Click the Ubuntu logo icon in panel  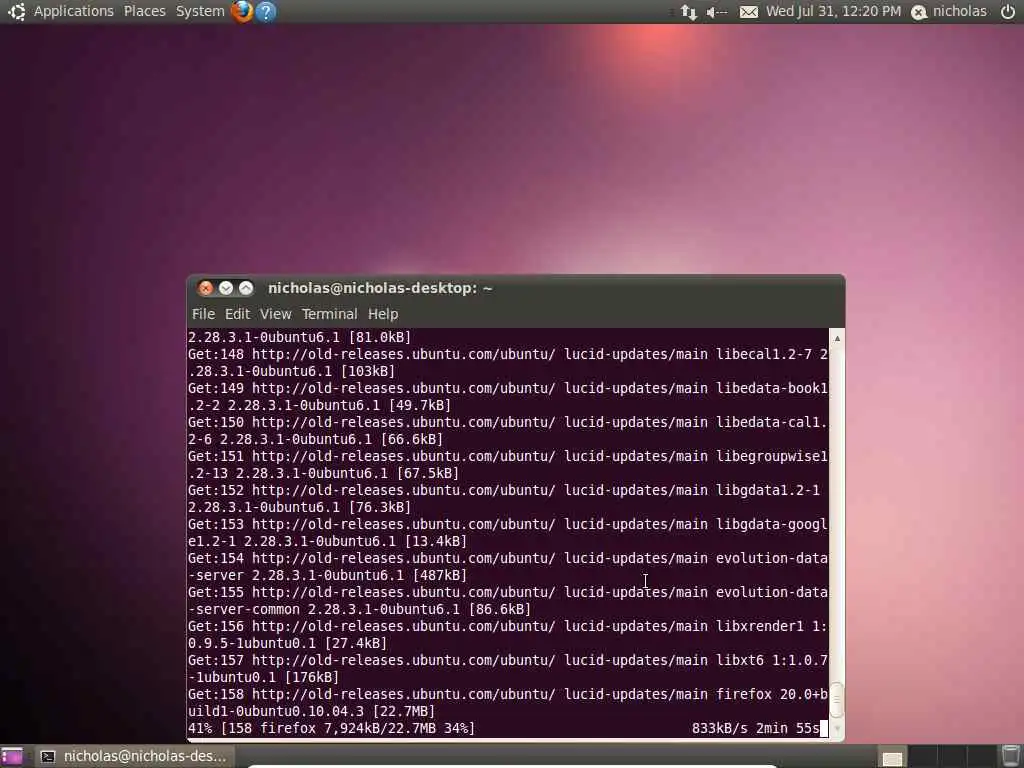tap(16, 11)
